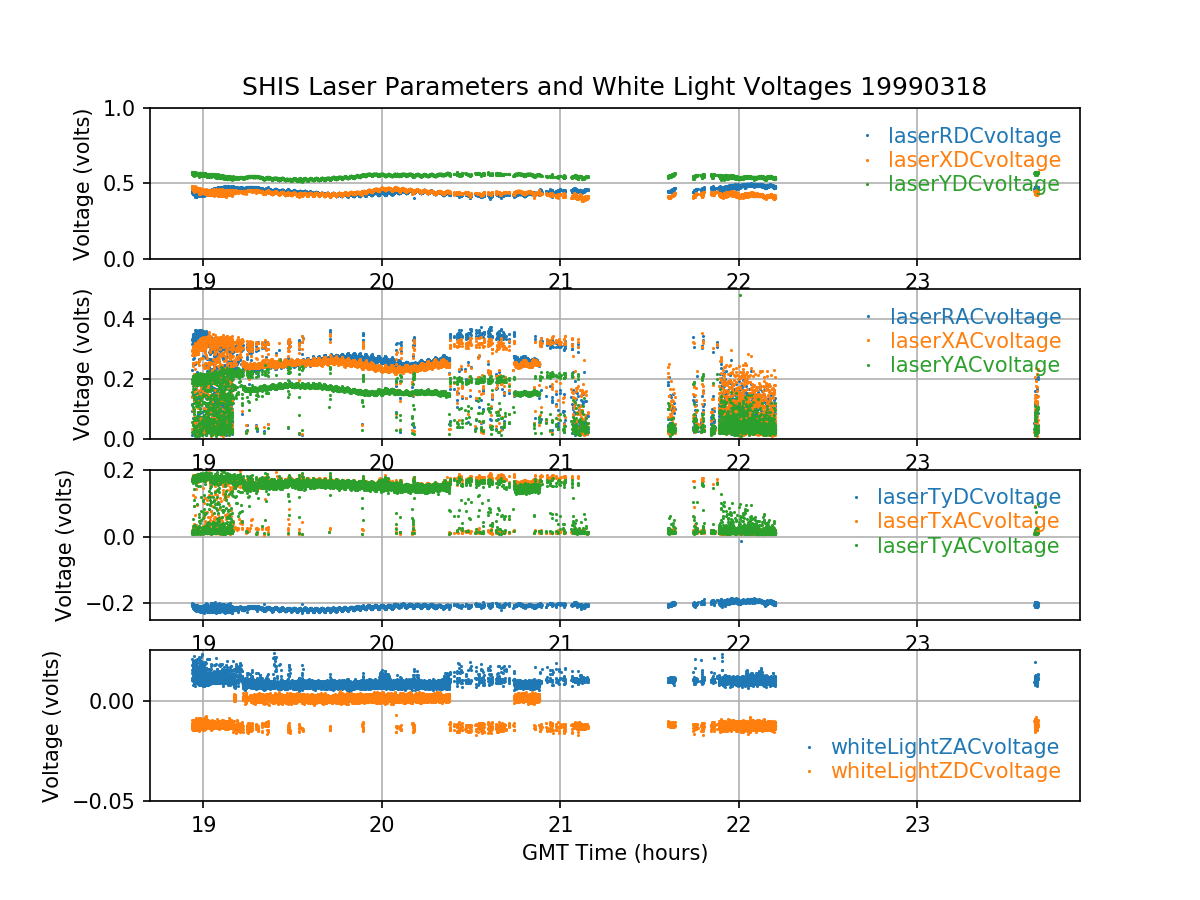The height and width of the screenshot is (900, 1200).
Task: Click the laserTxACvoltage legend label
Action: (968, 521)
